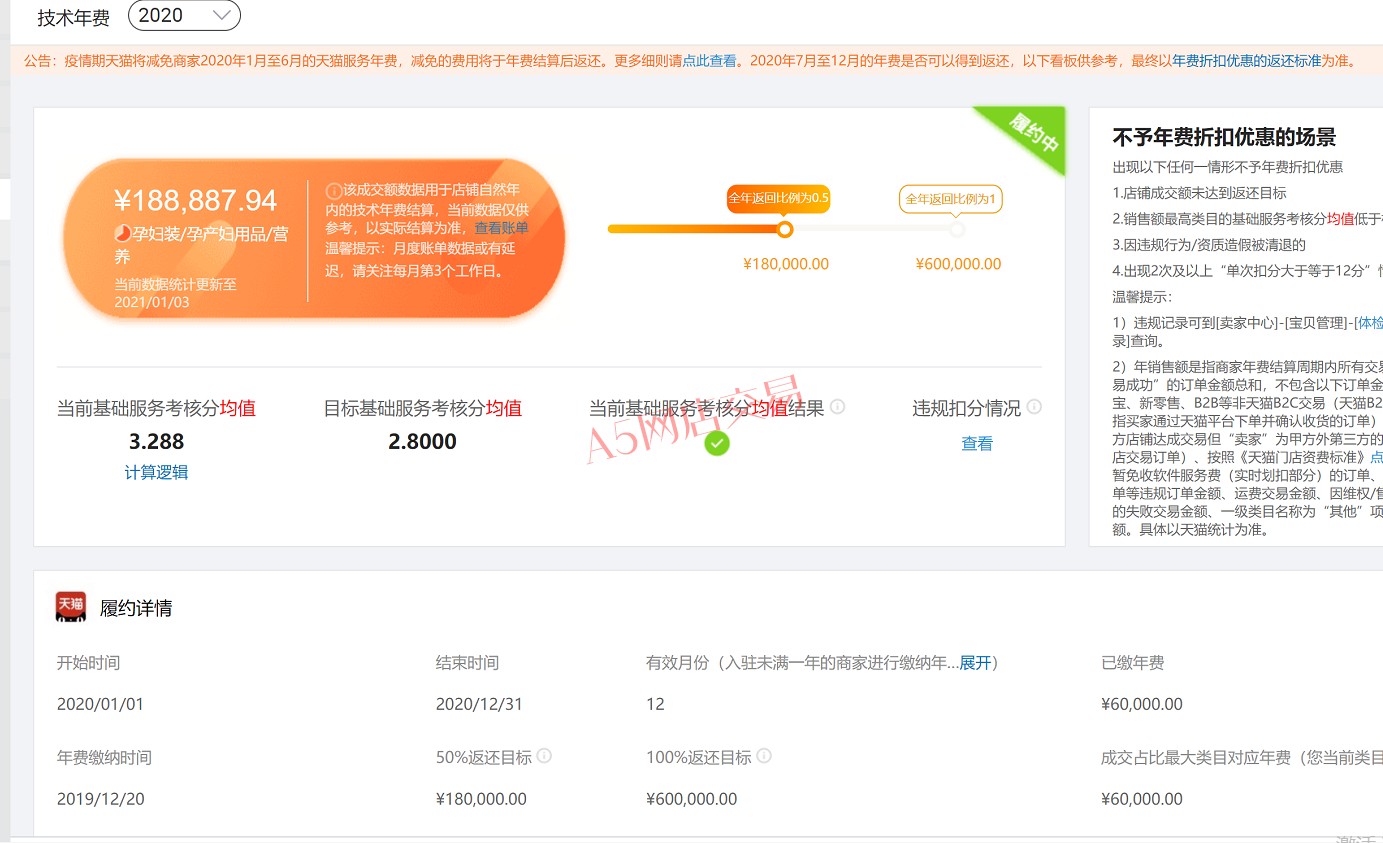
Task: Open the 2020 year dropdown
Action: [184, 15]
